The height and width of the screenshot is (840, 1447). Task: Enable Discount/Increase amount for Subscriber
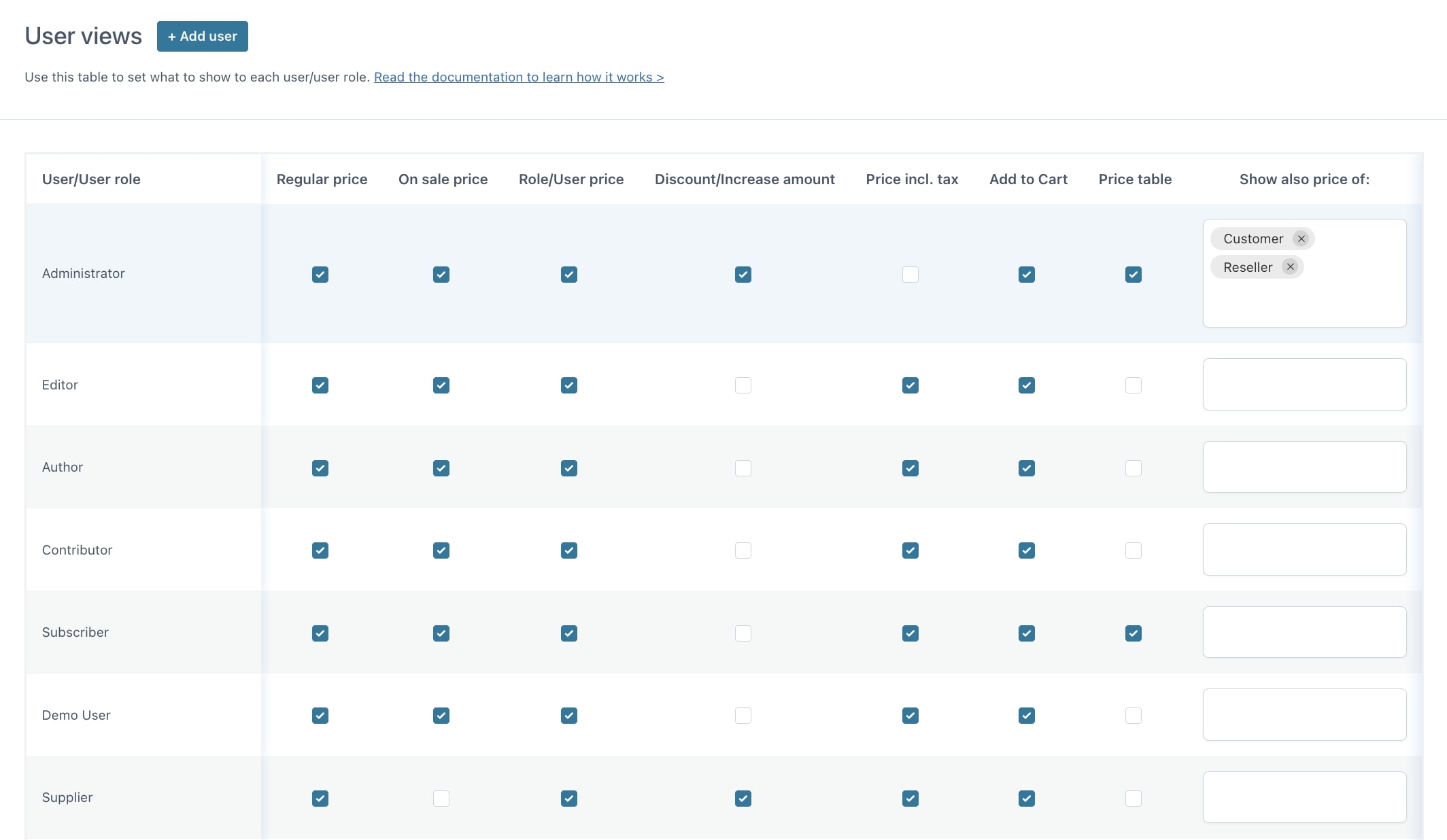pyautogui.click(x=743, y=633)
